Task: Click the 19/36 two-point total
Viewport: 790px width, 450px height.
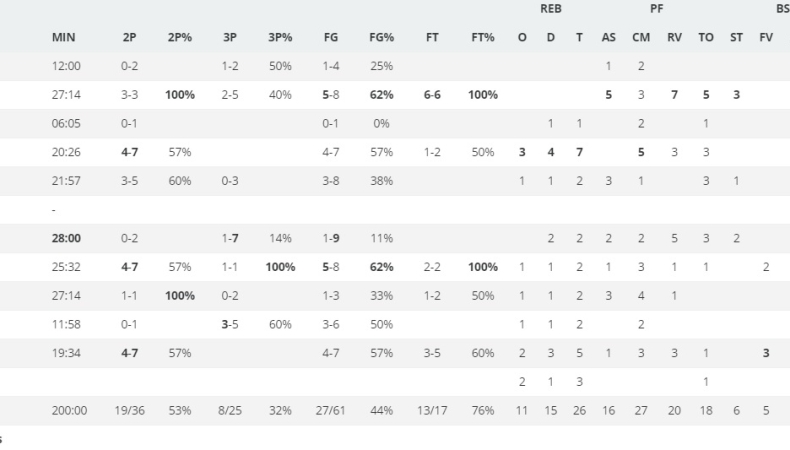Action: click(x=132, y=409)
